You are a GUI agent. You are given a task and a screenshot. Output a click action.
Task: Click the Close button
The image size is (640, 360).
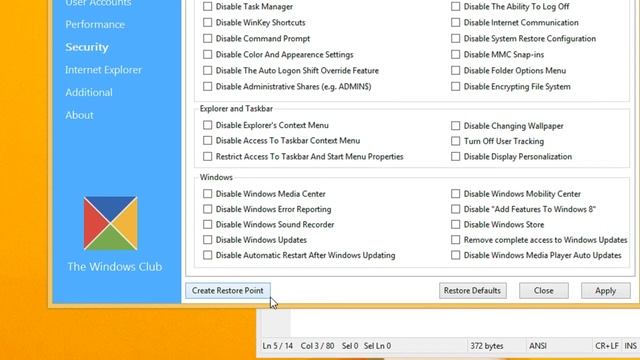[x=544, y=291]
